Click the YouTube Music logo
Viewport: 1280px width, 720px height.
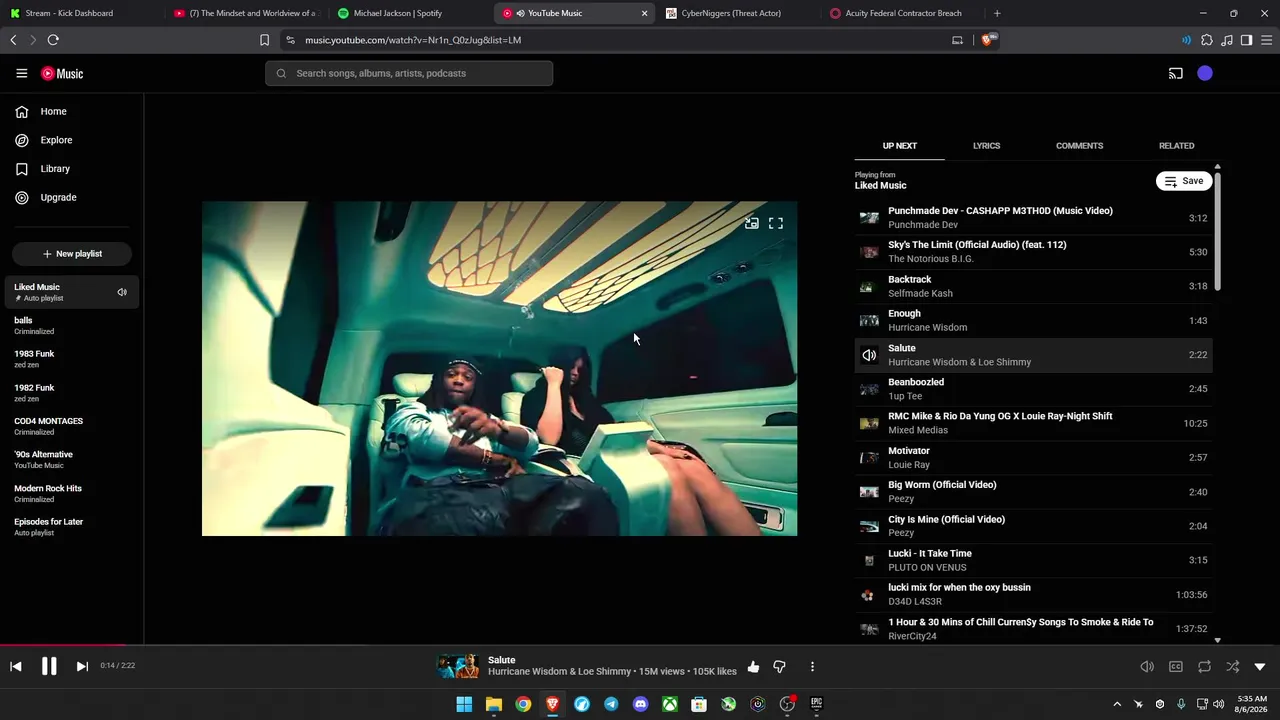pos(62,73)
